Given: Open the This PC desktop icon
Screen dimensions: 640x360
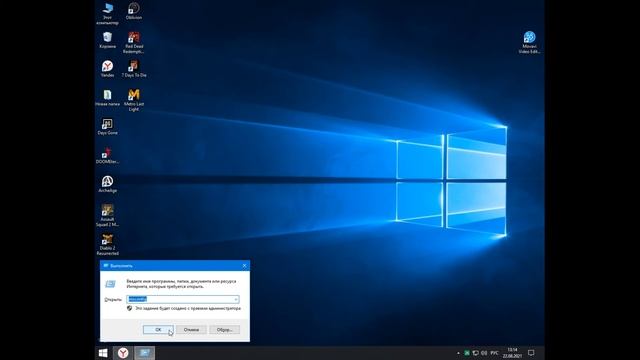Looking at the screenshot, I should 107,13.
